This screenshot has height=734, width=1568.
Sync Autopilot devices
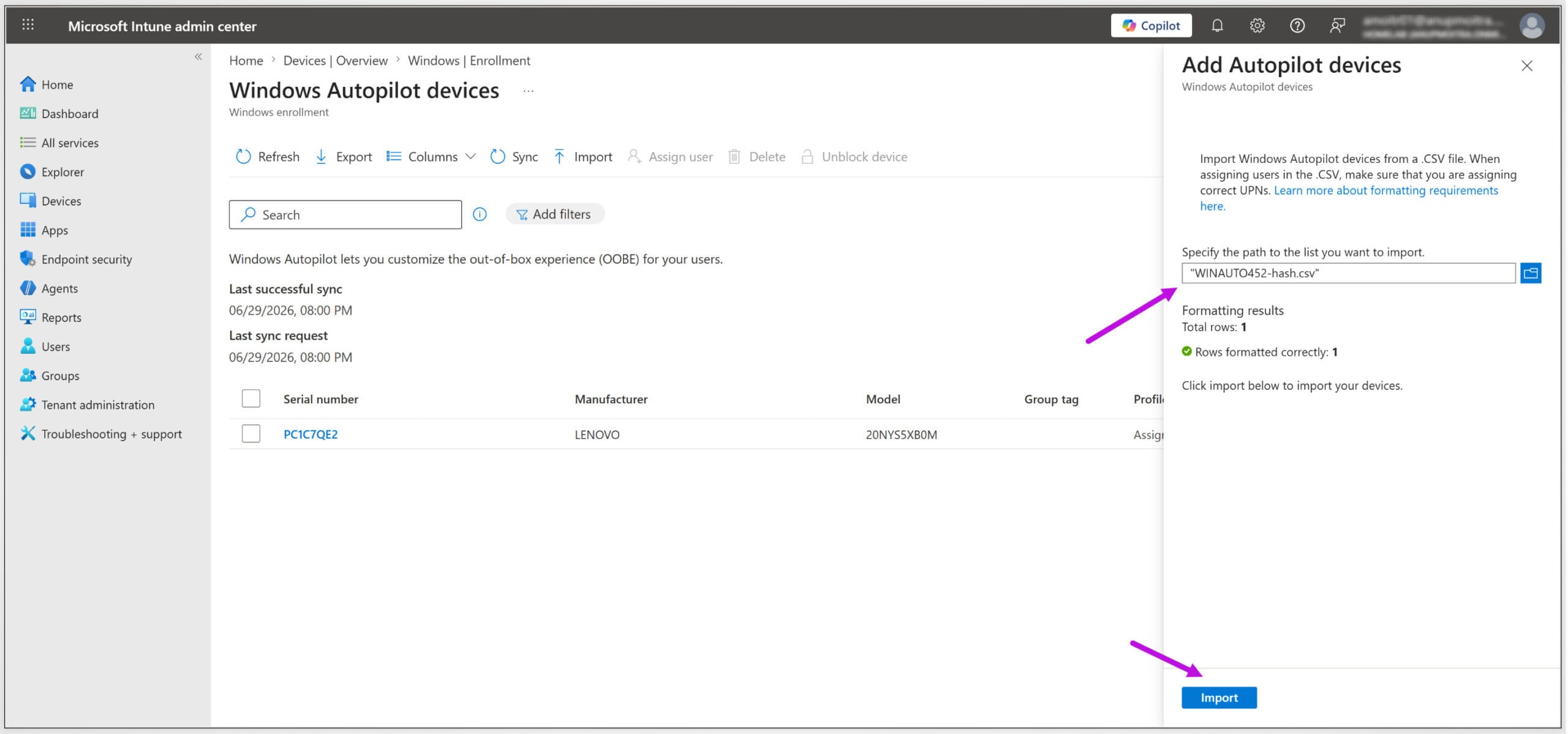514,157
